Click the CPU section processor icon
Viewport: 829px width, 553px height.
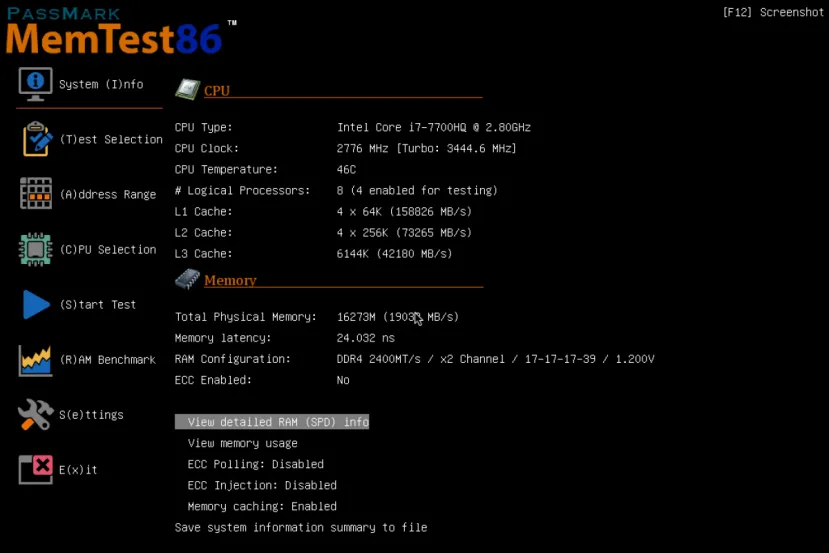[187, 89]
